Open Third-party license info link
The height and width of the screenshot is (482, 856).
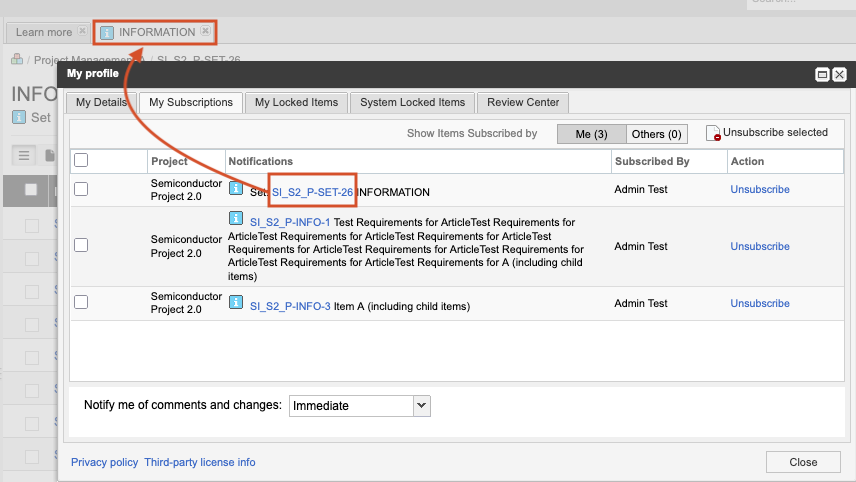click(200, 462)
